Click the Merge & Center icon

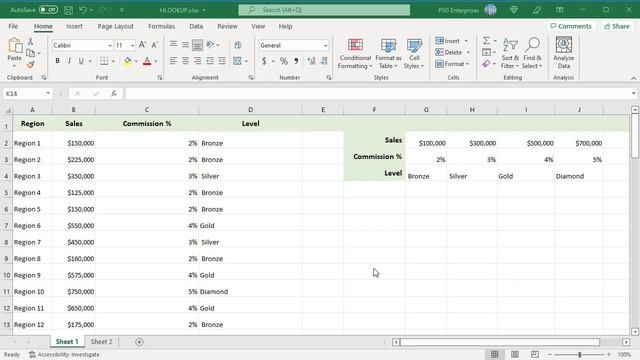pyautogui.click(x=237, y=61)
